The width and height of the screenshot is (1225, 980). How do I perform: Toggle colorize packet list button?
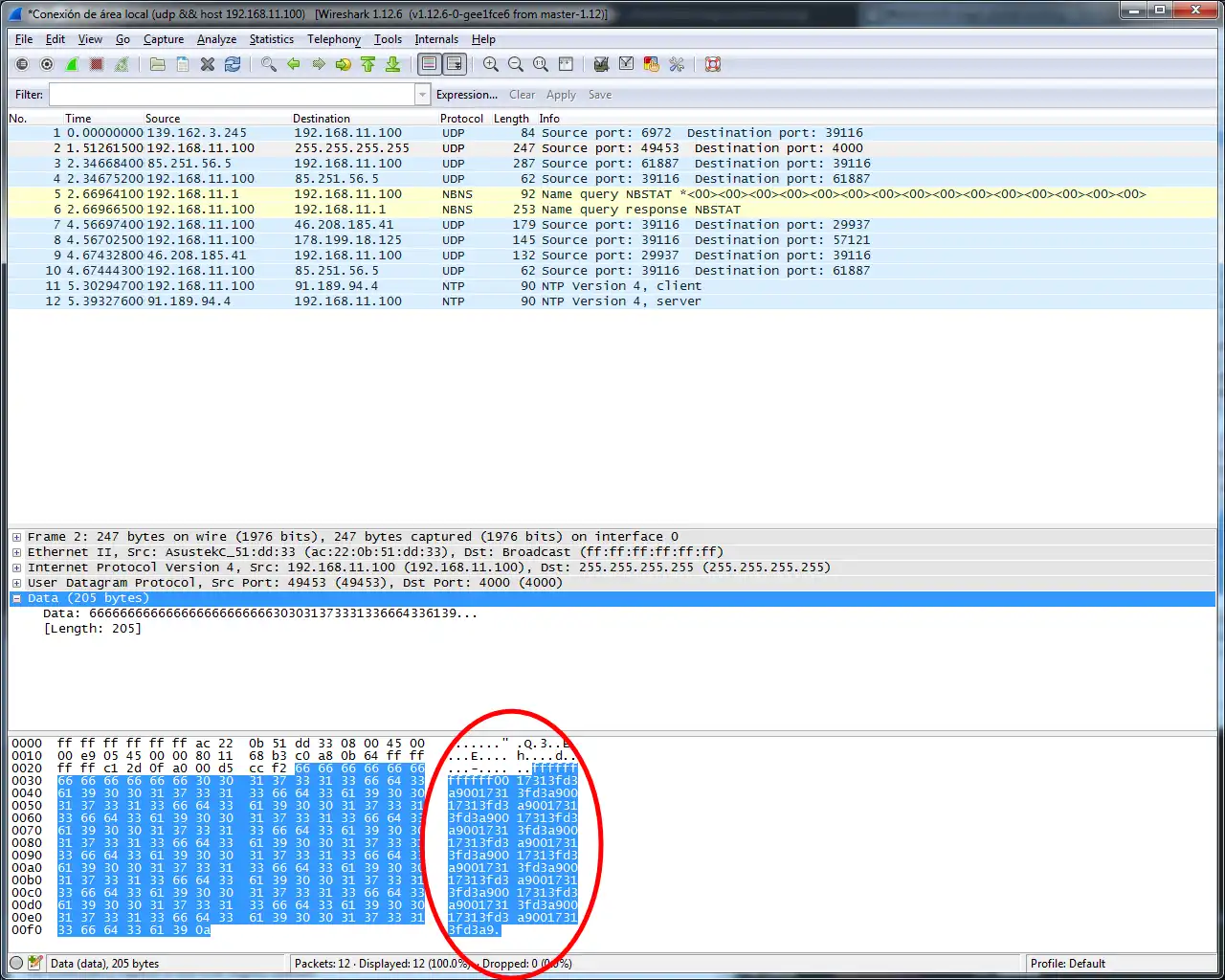point(430,64)
